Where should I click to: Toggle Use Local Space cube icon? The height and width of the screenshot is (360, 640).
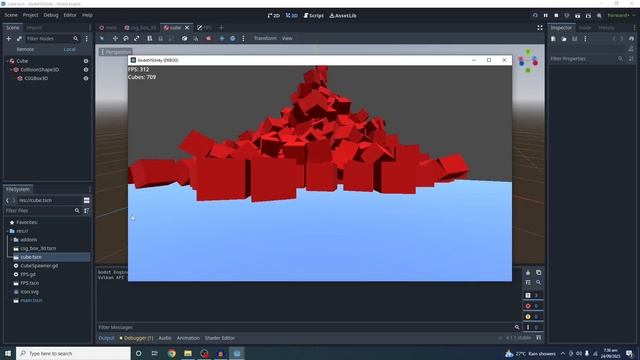point(184,38)
